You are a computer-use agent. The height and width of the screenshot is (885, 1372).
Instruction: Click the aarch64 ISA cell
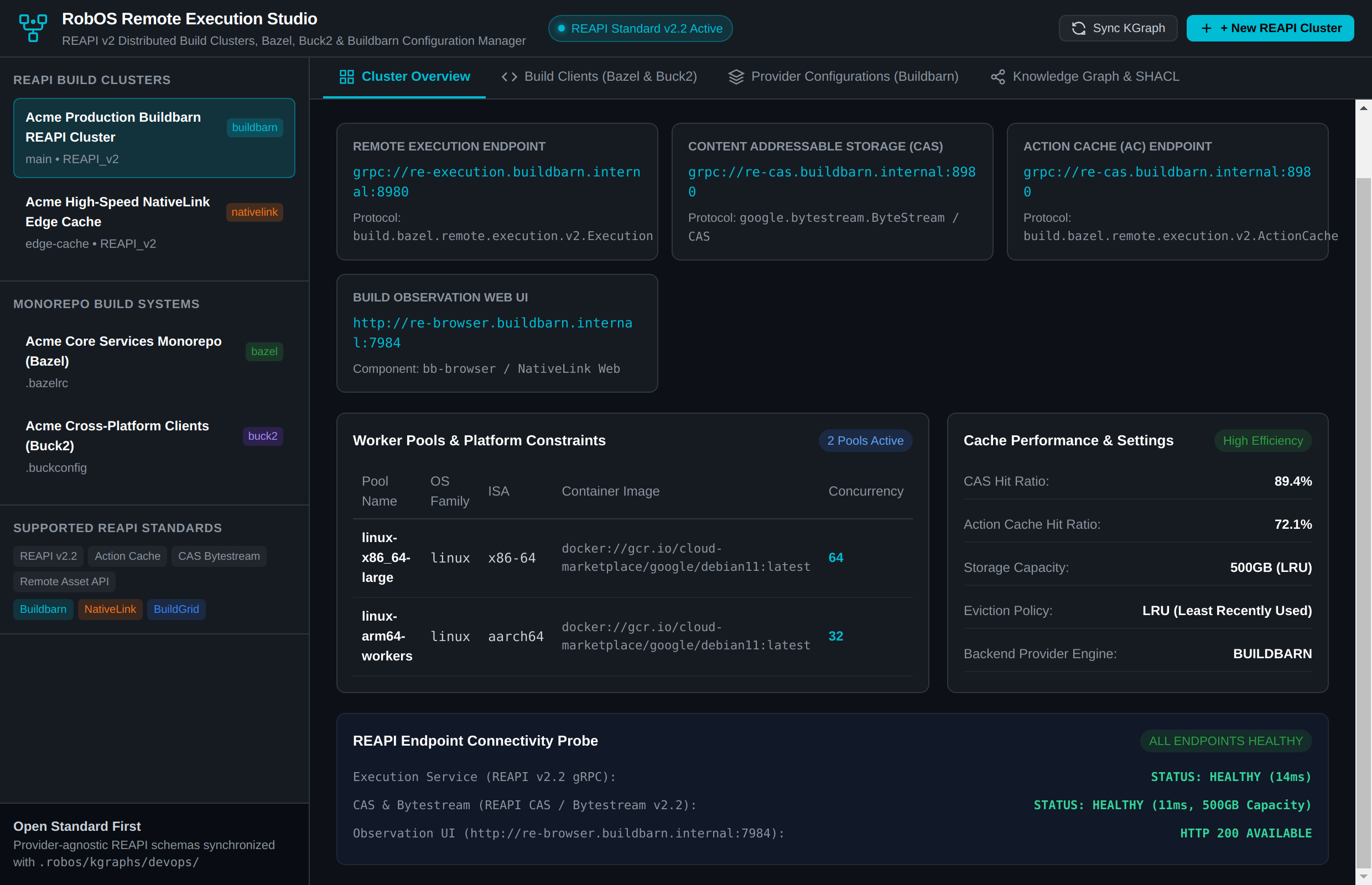516,637
